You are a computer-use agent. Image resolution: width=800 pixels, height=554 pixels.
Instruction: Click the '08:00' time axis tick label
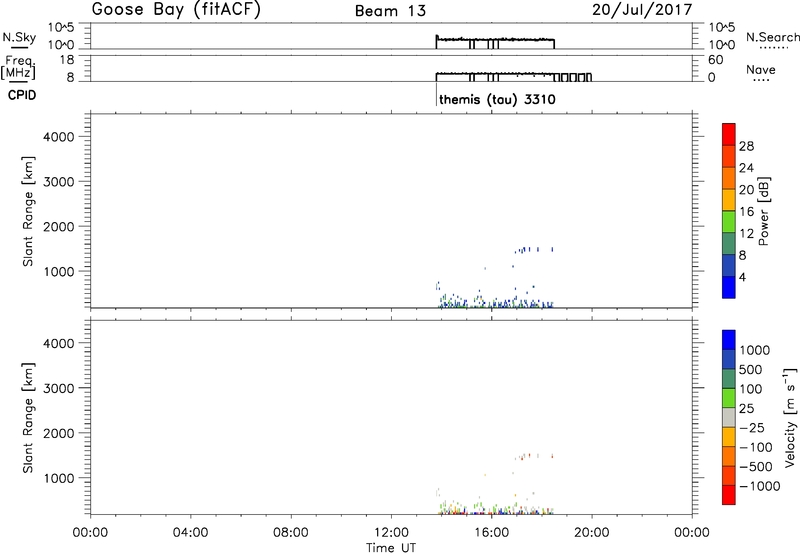point(291,533)
